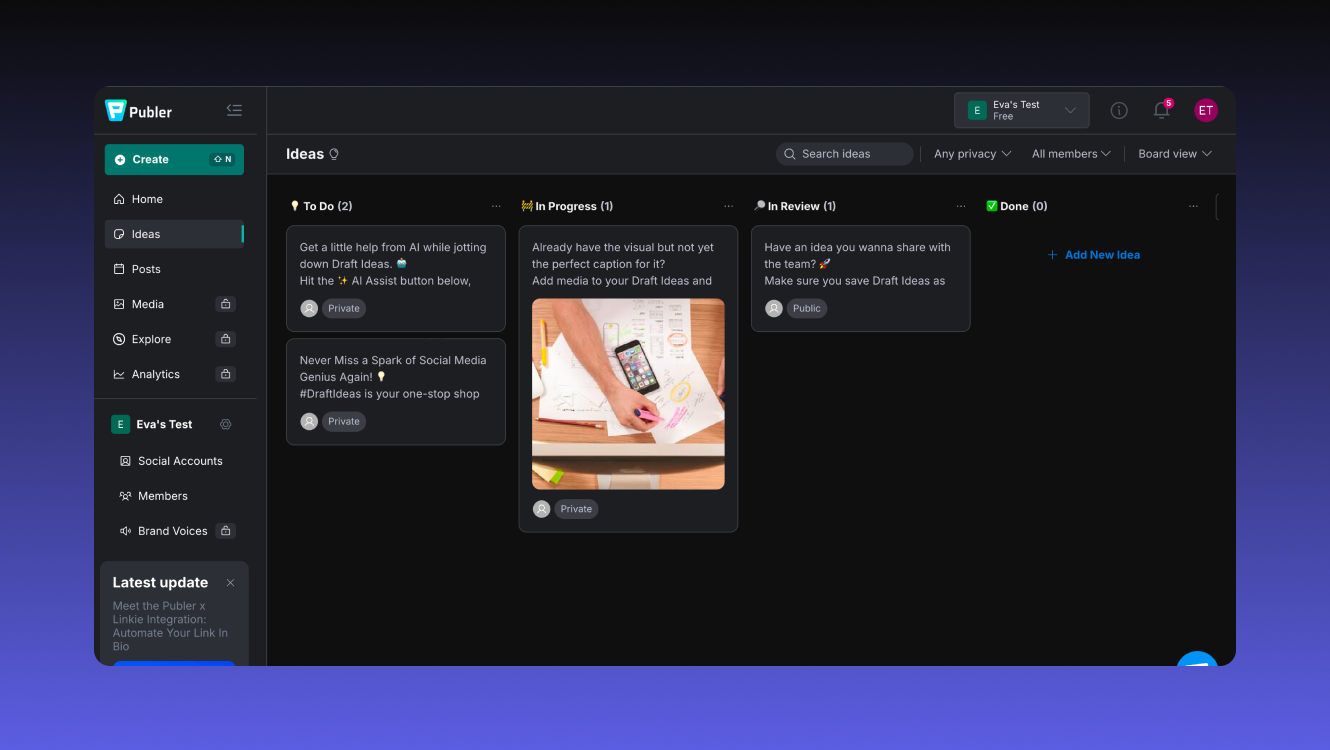The height and width of the screenshot is (750, 1330).
Task: Go to Posts in the sidebar
Action: coord(174,269)
